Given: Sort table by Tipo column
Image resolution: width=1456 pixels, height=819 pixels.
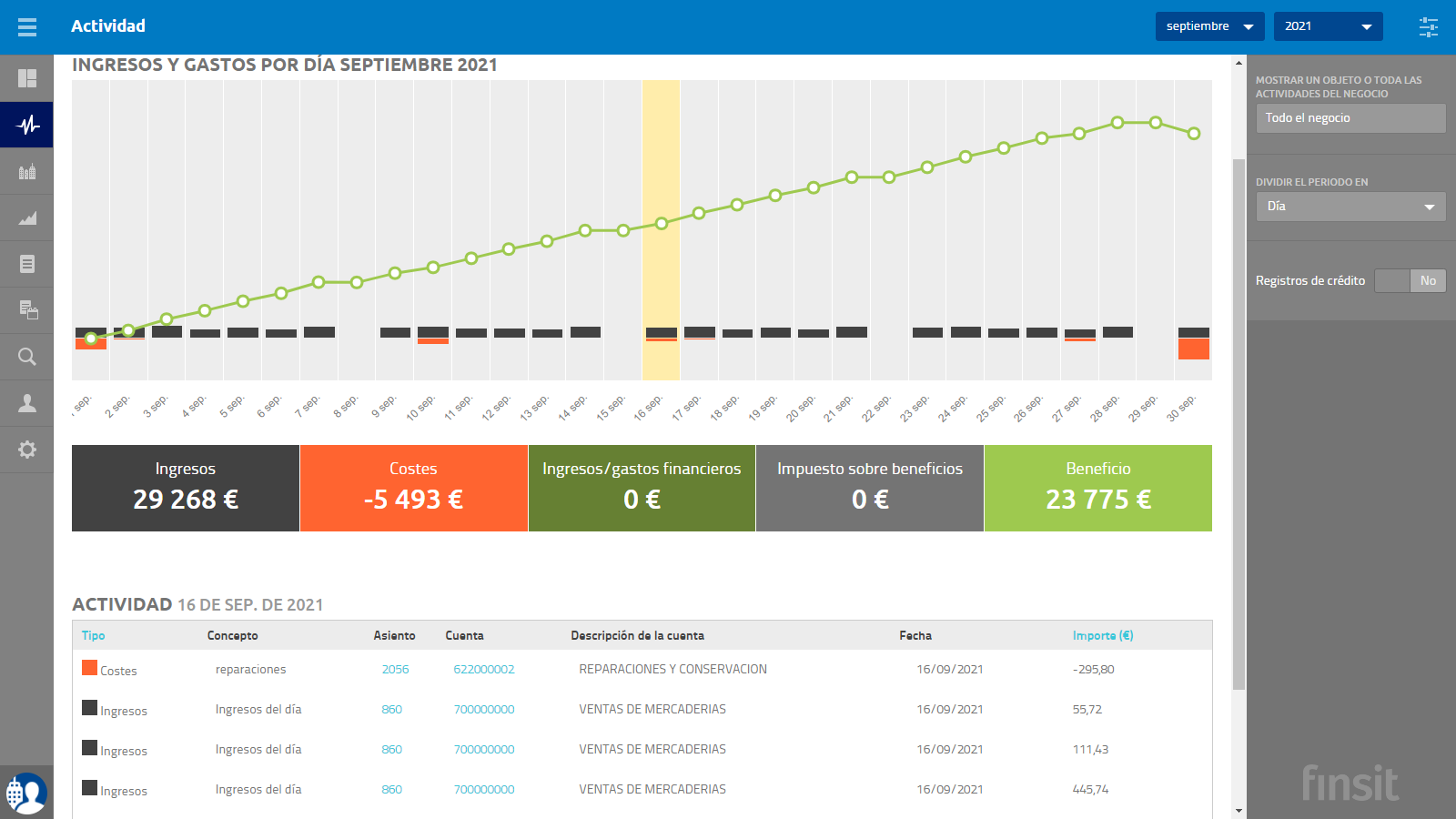Looking at the screenshot, I should [93, 635].
